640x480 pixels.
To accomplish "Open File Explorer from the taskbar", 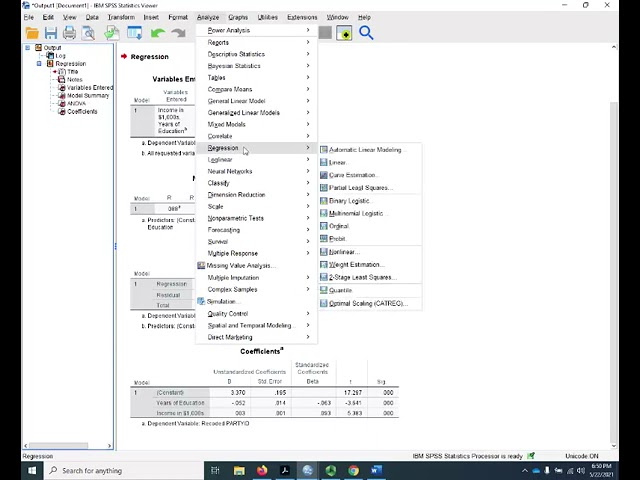I will coord(239,471).
